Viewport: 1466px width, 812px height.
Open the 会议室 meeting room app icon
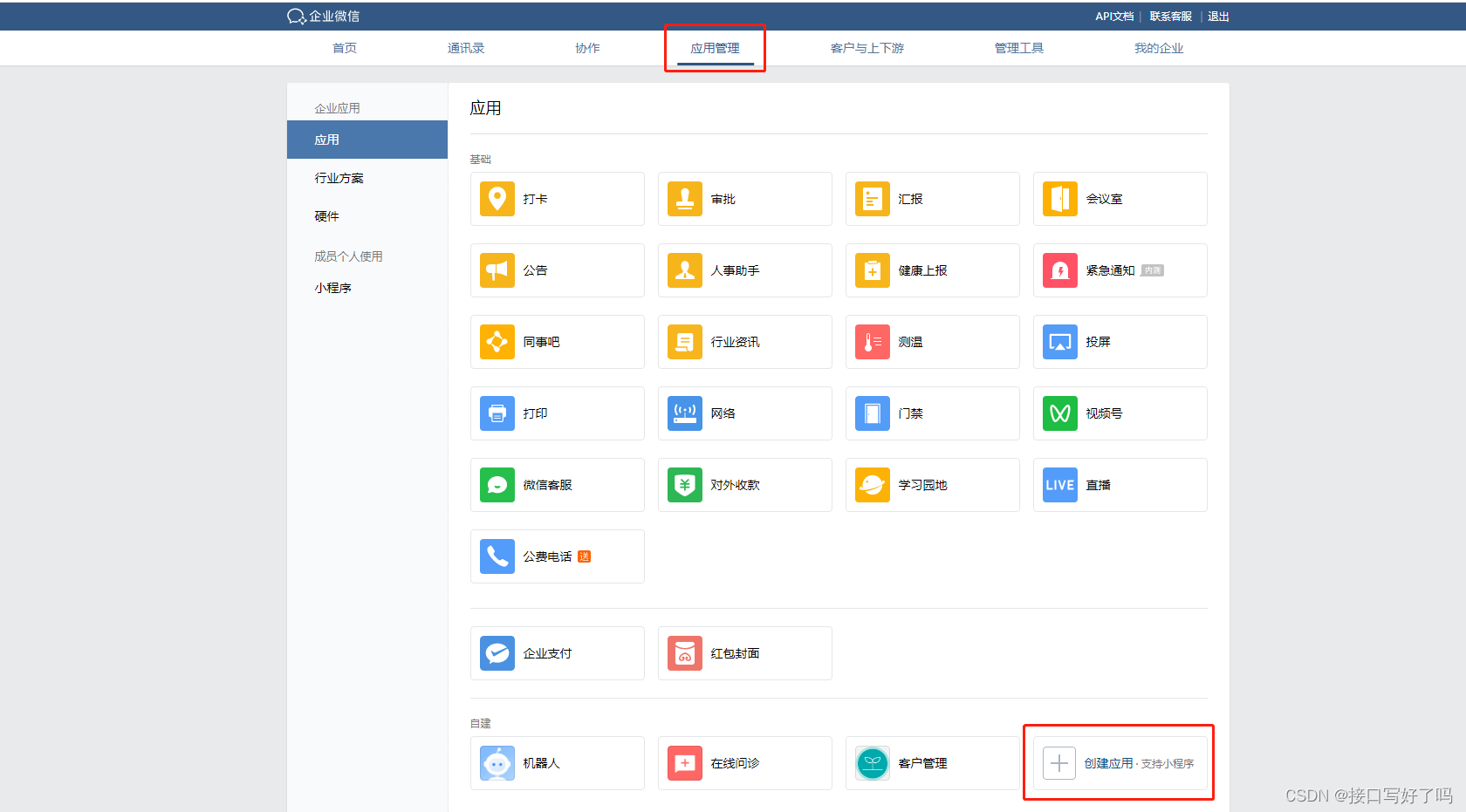tap(1060, 199)
